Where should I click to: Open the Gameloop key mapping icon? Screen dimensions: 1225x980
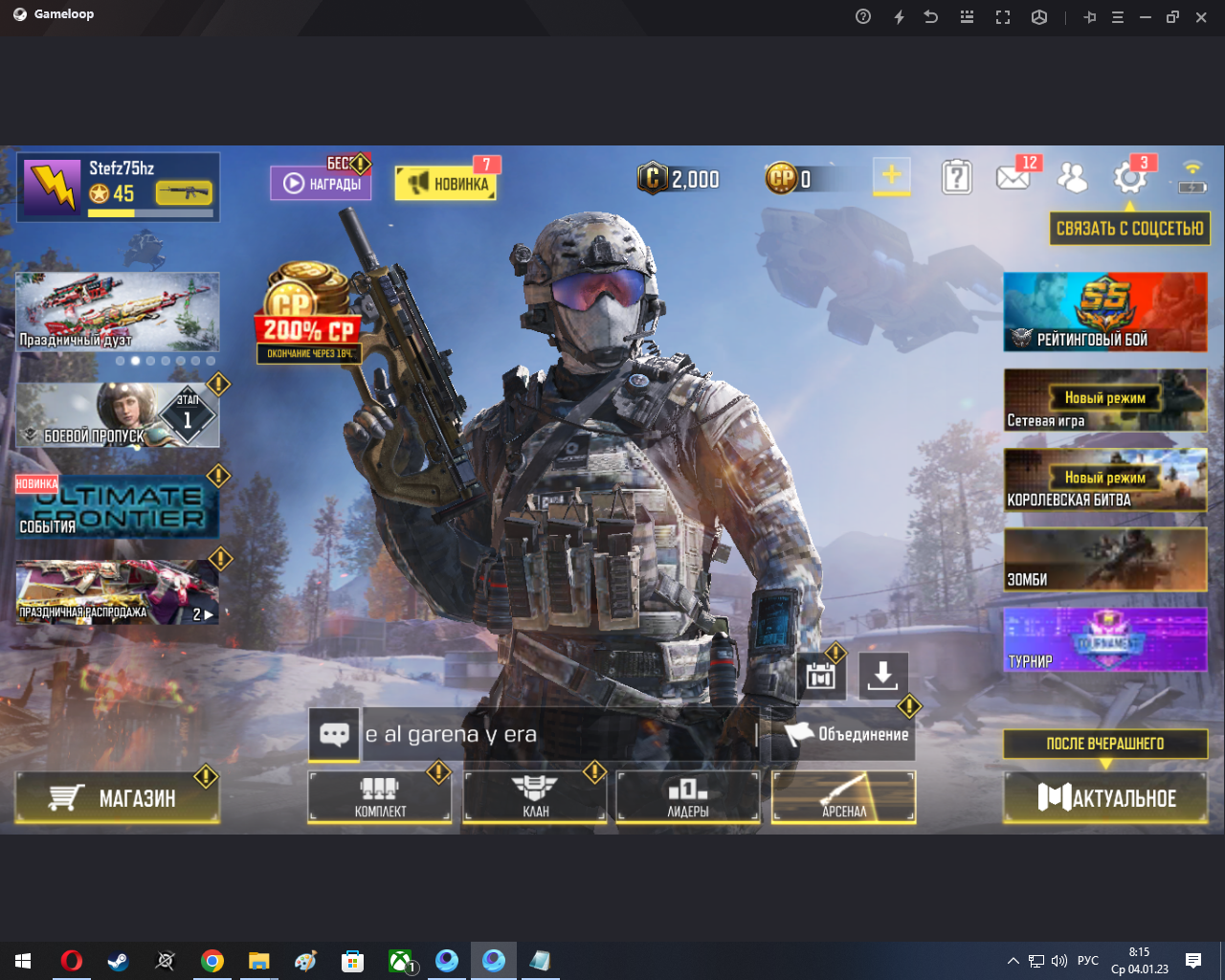pos(967,16)
